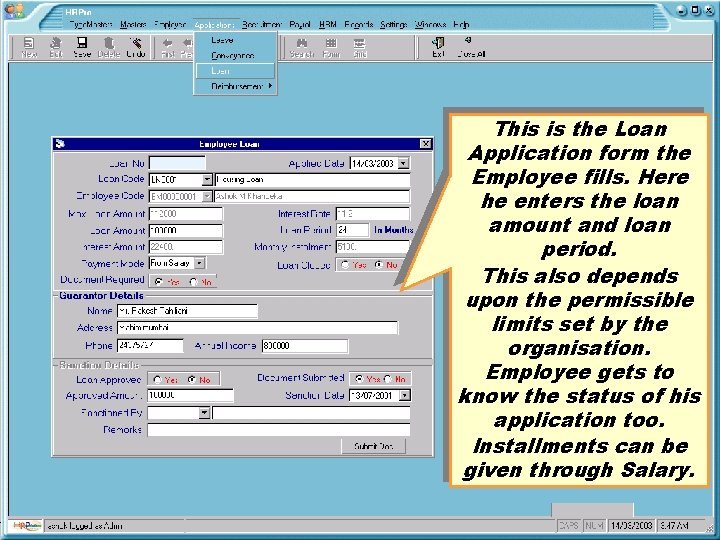This screenshot has height=540, width=720.
Task: Select Document Required No option
Action: coord(193,281)
